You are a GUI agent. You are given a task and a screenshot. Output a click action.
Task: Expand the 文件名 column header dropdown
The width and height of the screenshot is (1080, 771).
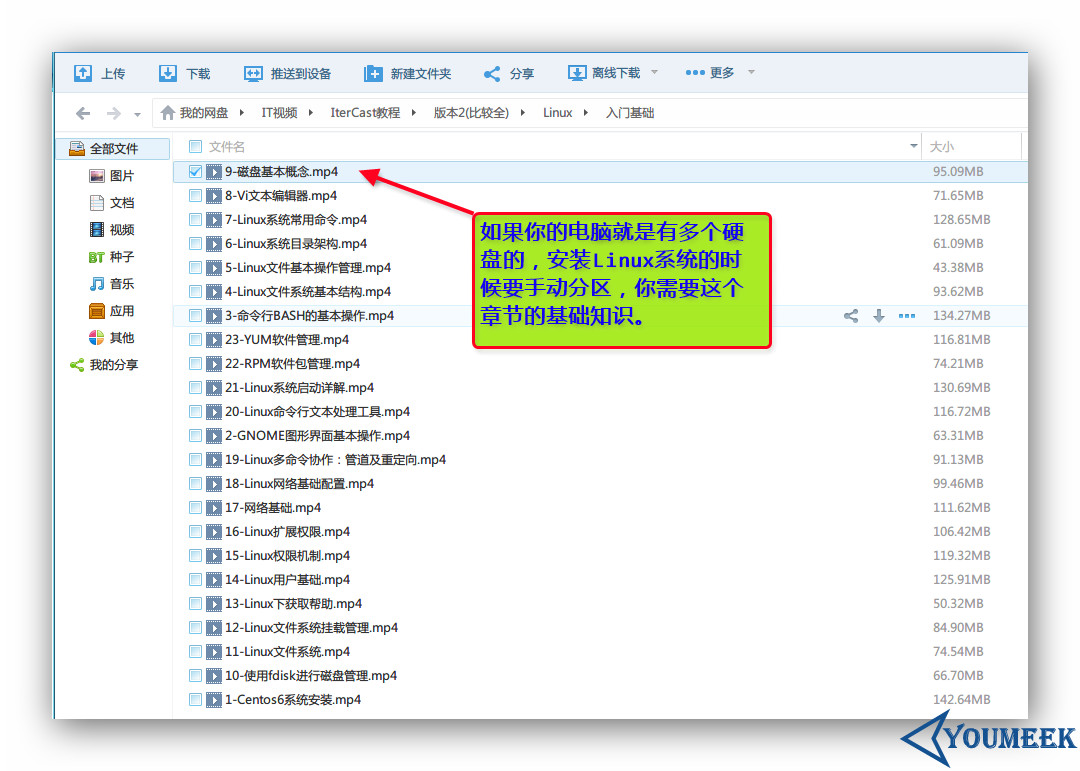911,146
